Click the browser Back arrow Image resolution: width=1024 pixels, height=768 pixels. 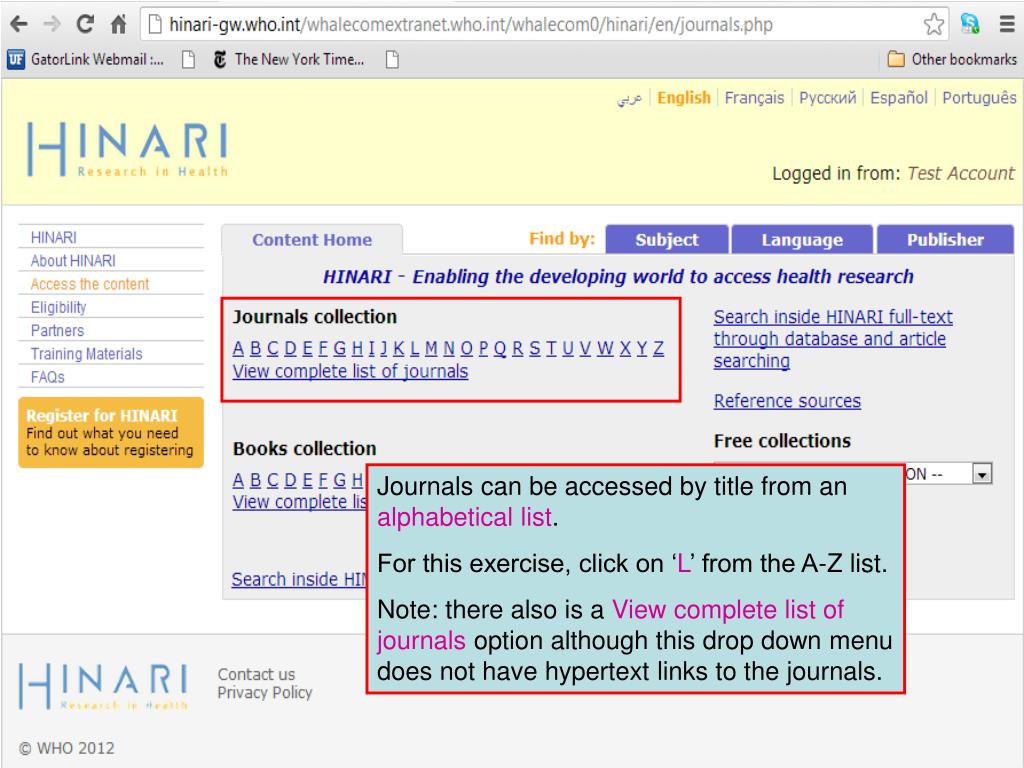click(19, 25)
